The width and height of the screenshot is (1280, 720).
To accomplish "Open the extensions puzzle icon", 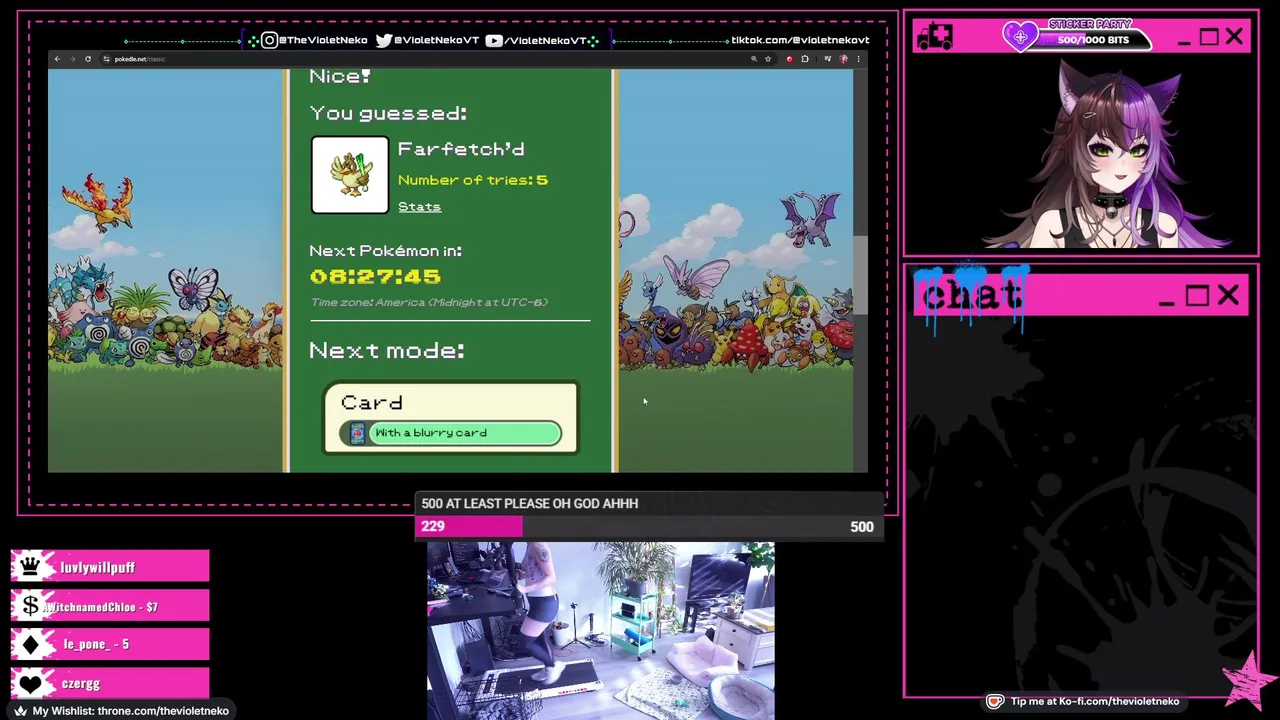I will (x=805, y=59).
